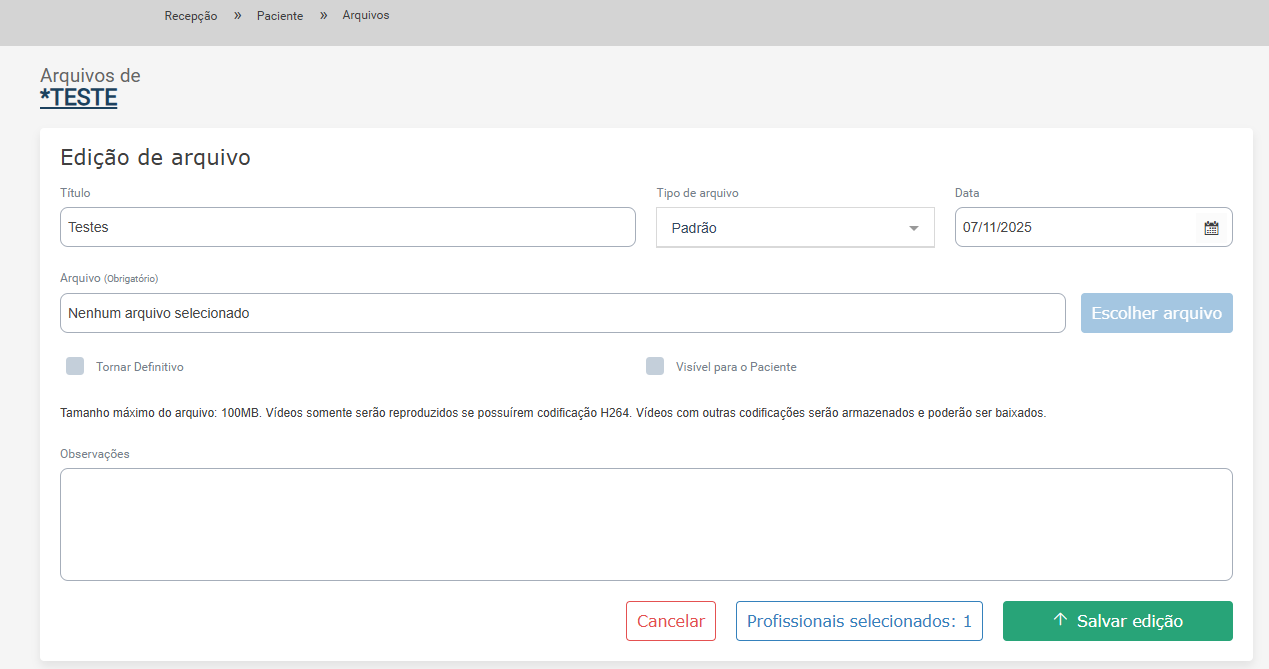Click the Nenhum arquivo selecionado field

[562, 313]
